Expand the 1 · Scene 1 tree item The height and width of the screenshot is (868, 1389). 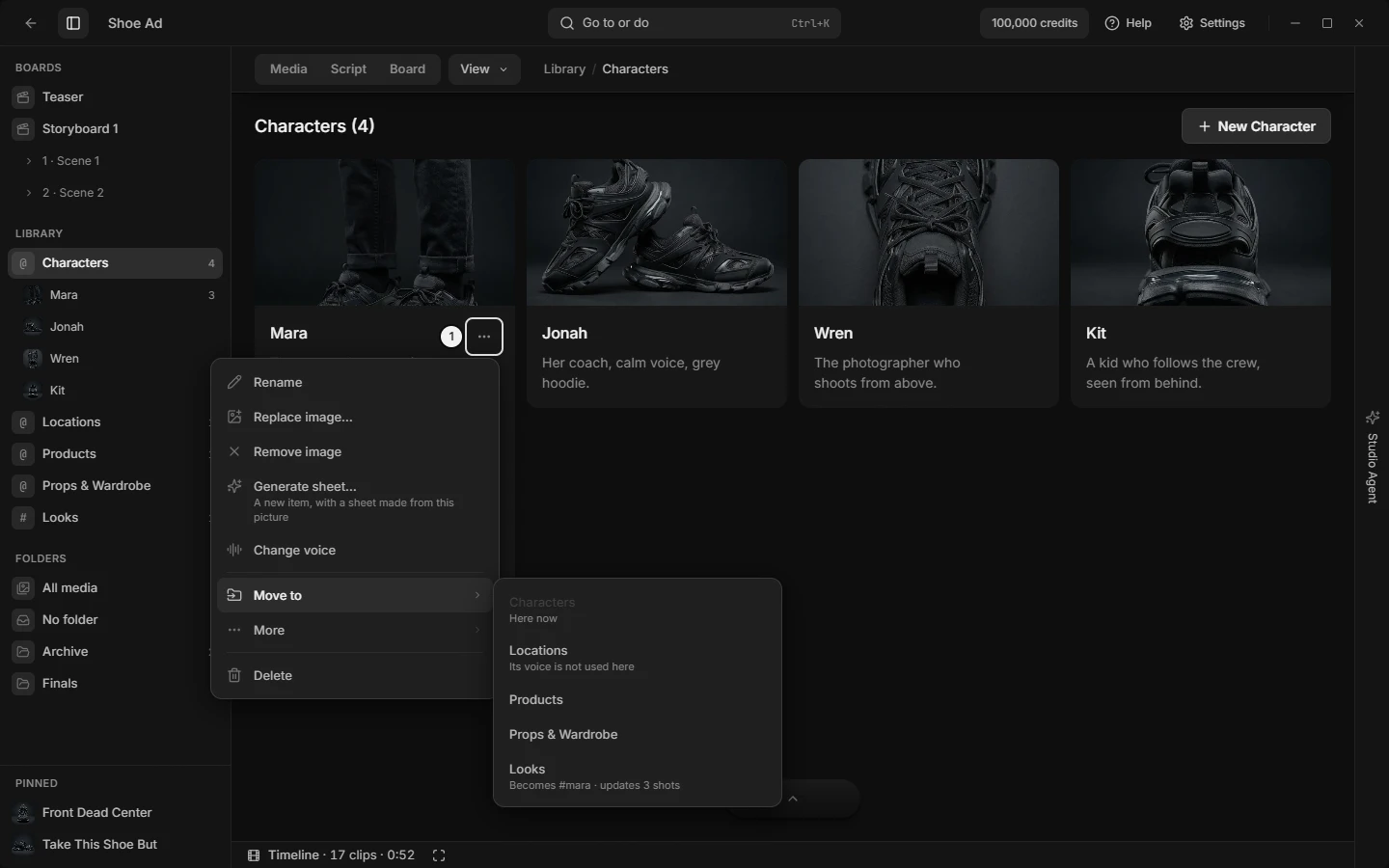29,161
